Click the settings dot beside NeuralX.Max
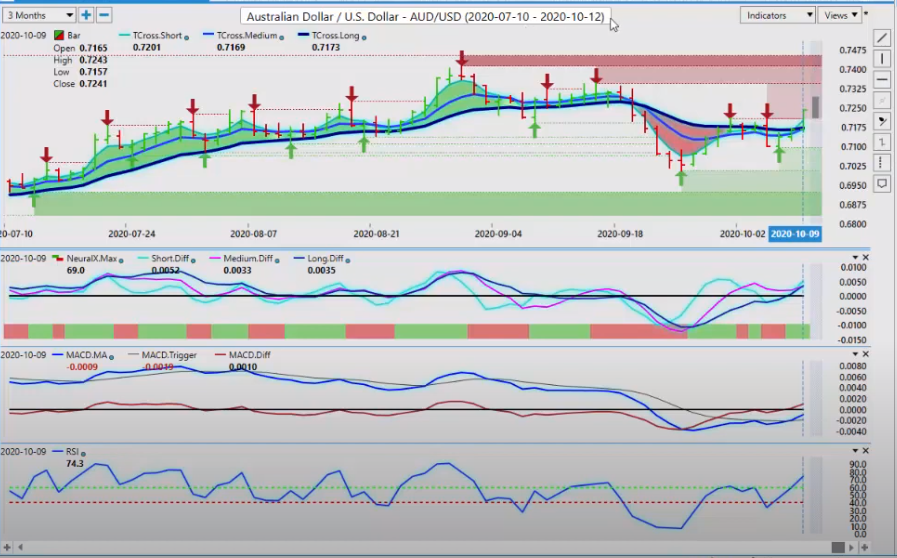Viewport: 897px width, 558px height. tap(121, 260)
